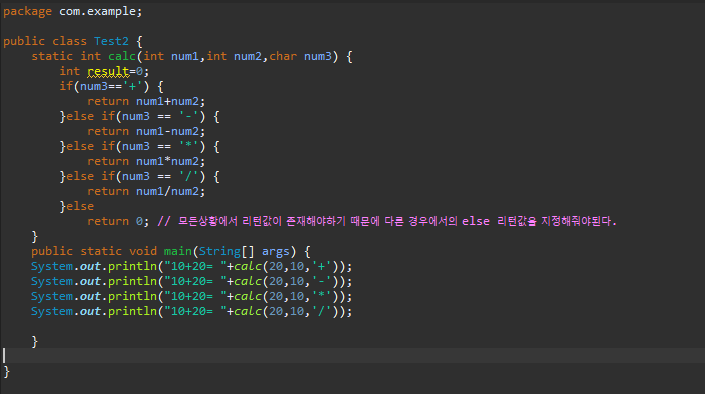This screenshot has width=705, height=394.
Task: Click the underlined variable 'result'
Action: [108, 72]
